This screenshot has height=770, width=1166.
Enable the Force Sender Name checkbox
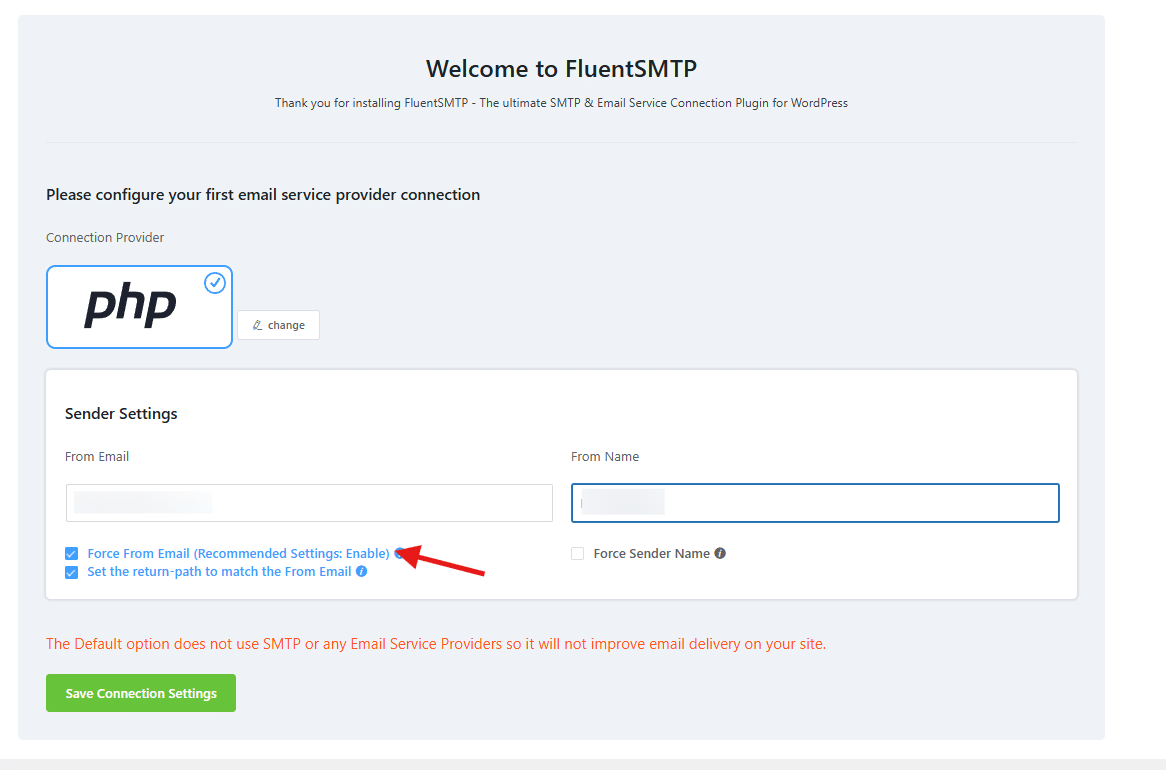[577, 553]
